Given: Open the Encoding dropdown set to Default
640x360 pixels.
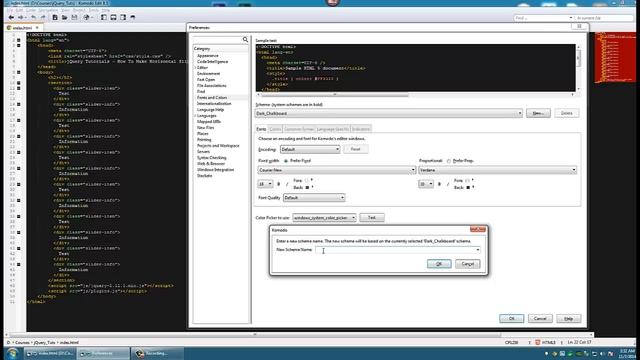Looking at the screenshot, I should click(310, 149).
